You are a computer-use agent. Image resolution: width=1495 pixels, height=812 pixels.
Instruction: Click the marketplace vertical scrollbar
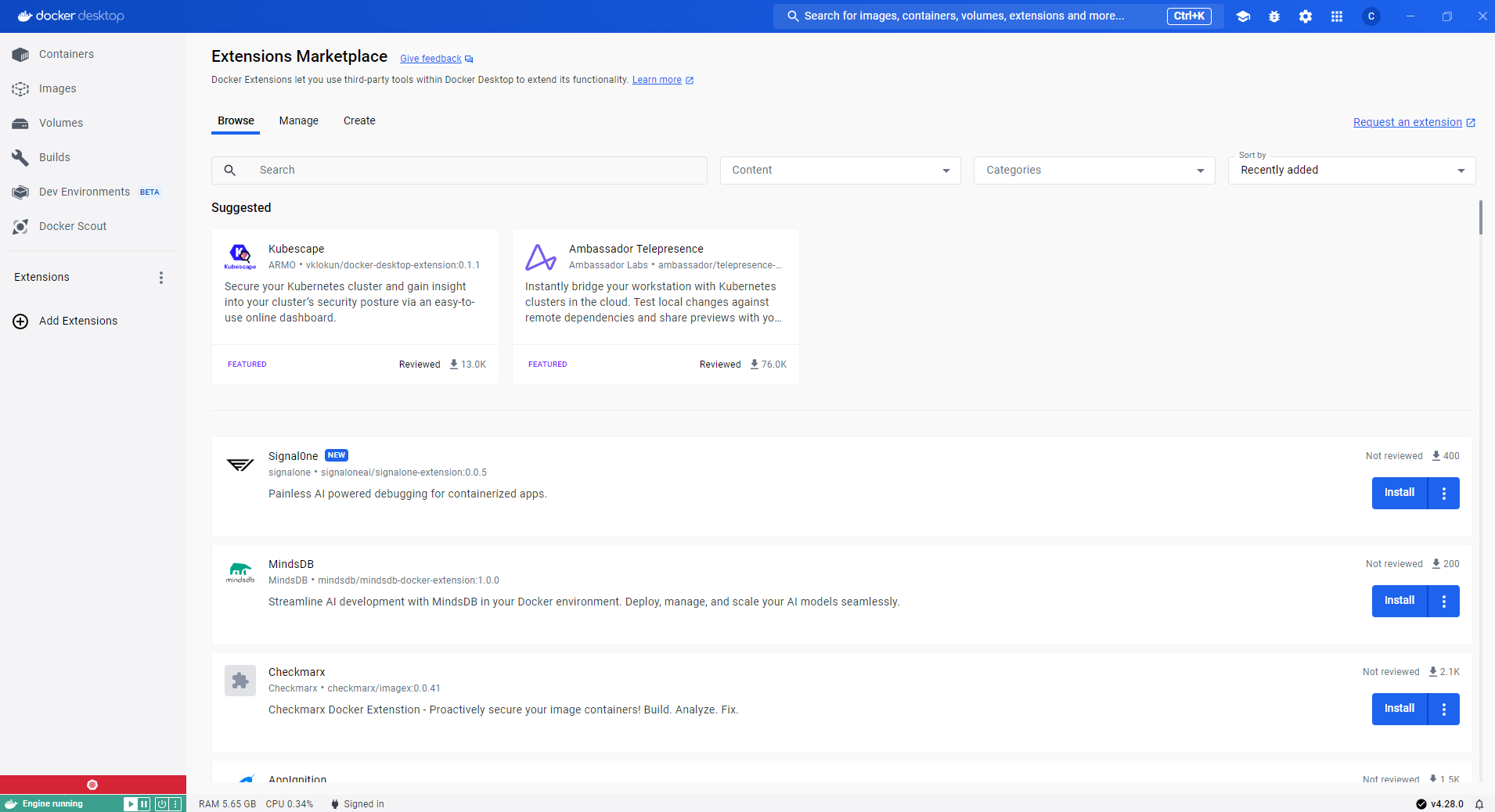pos(1480,217)
